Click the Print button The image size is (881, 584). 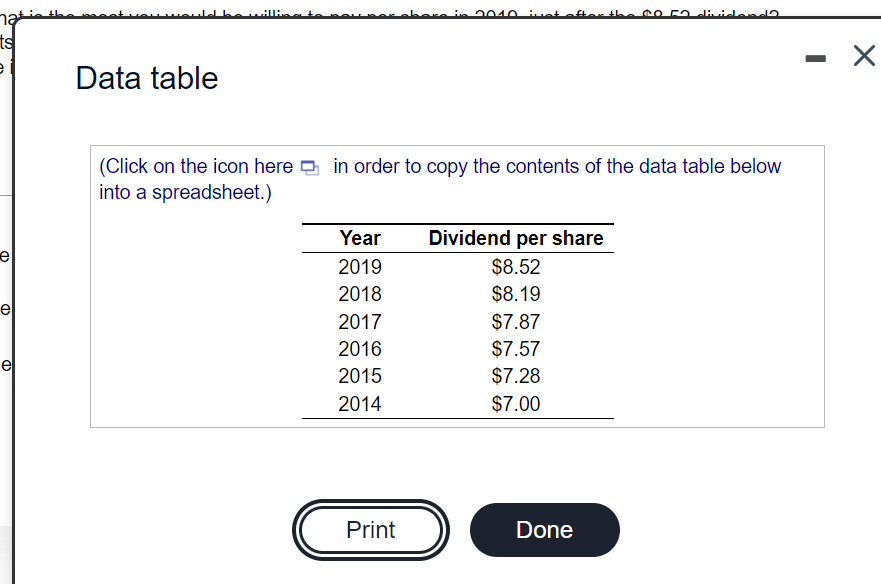[x=371, y=530]
